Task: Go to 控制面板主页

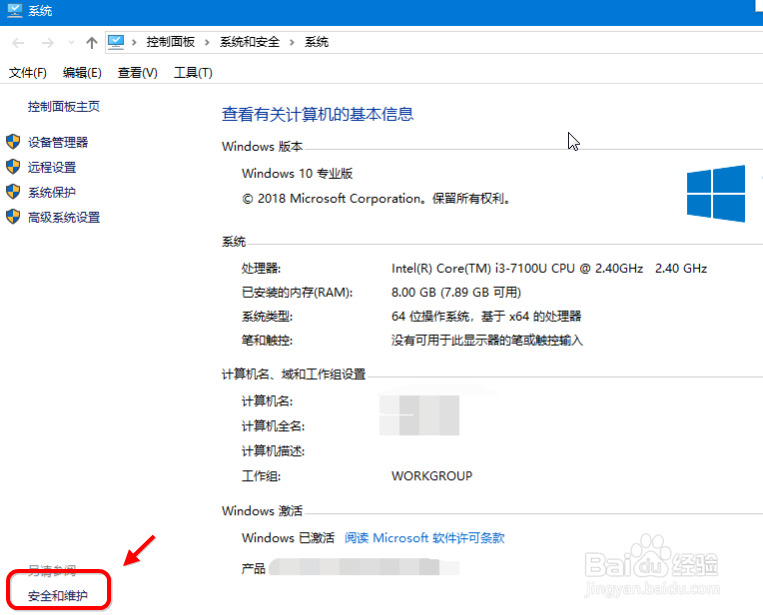Action: coord(64,107)
